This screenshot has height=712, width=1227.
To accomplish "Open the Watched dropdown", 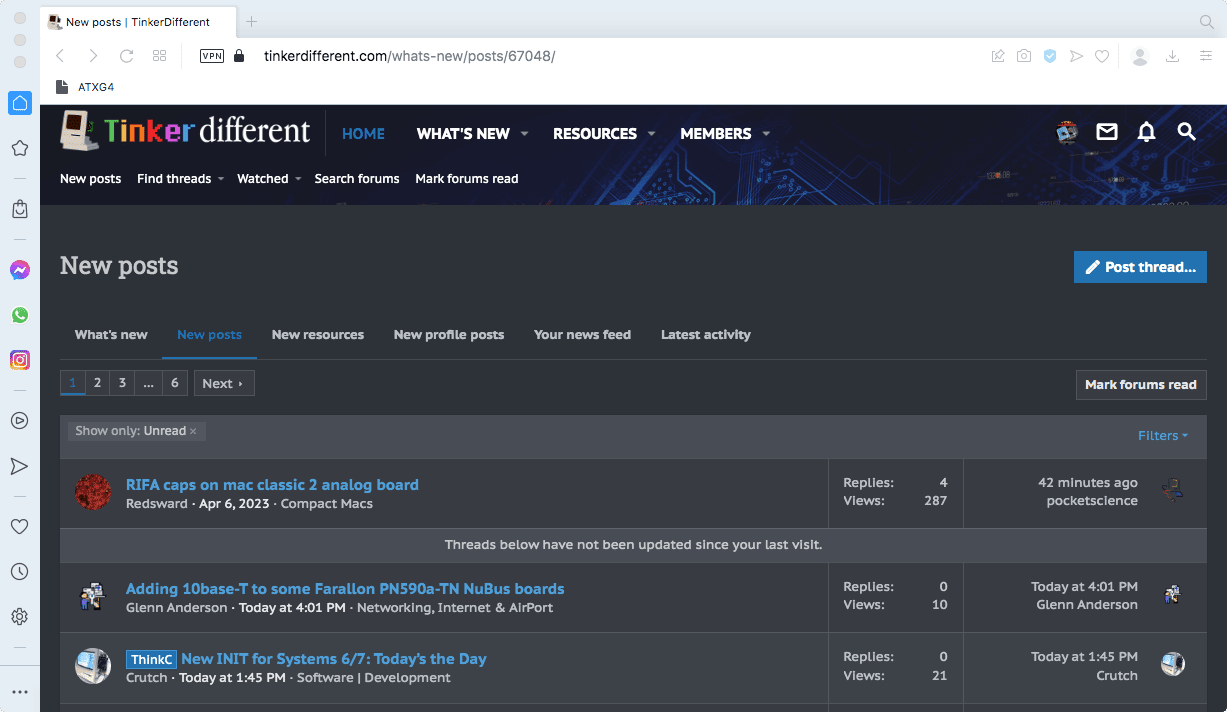I will [269, 179].
